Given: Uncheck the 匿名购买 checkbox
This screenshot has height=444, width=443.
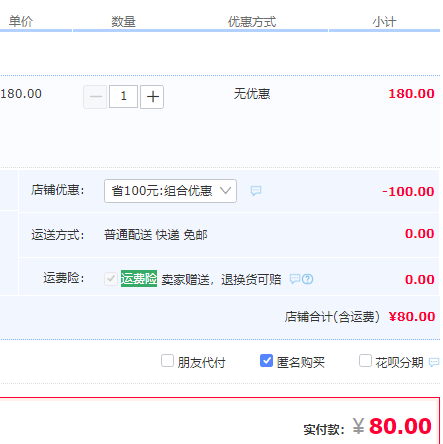Looking at the screenshot, I should [266, 361].
